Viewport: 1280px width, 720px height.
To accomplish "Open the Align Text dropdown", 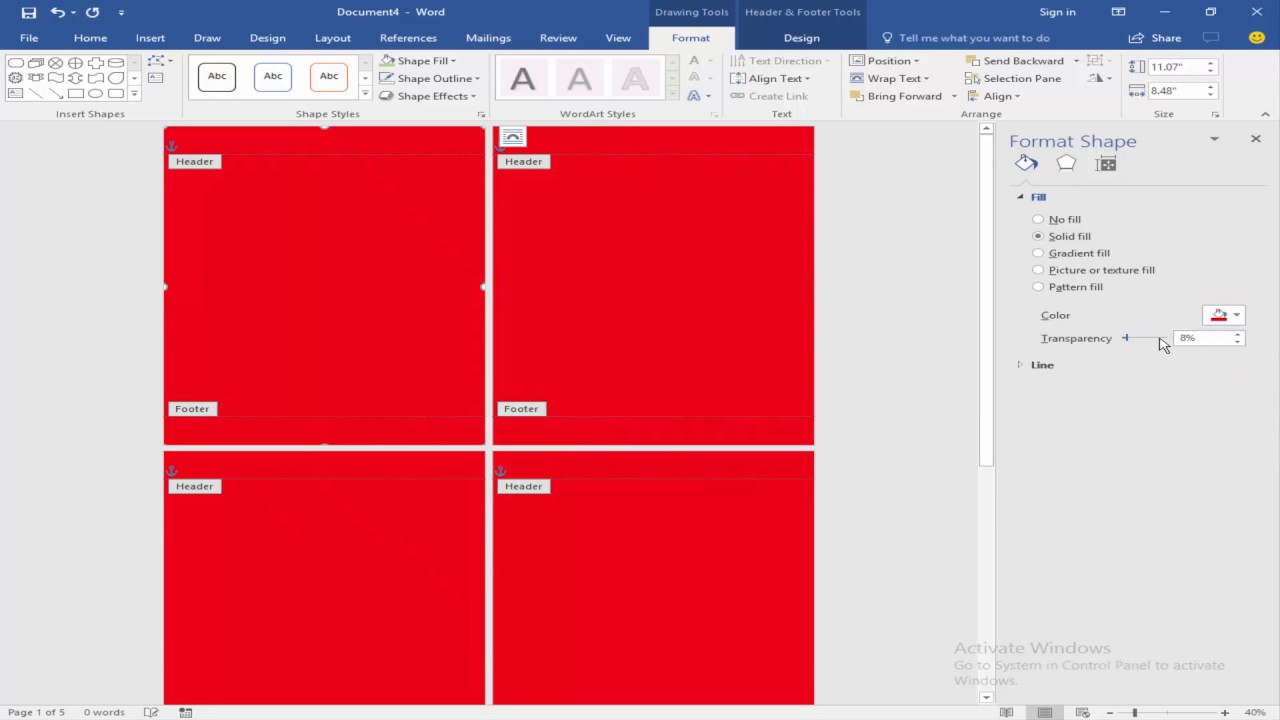I will (771, 78).
